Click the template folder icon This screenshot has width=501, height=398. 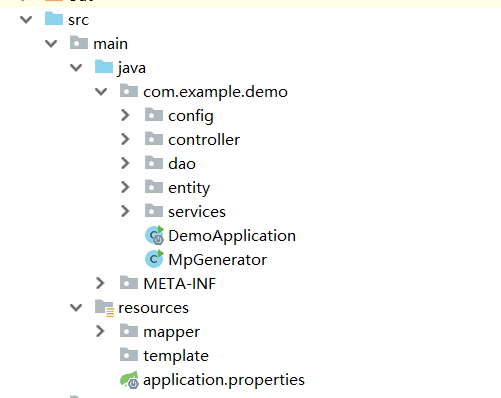click(x=129, y=355)
